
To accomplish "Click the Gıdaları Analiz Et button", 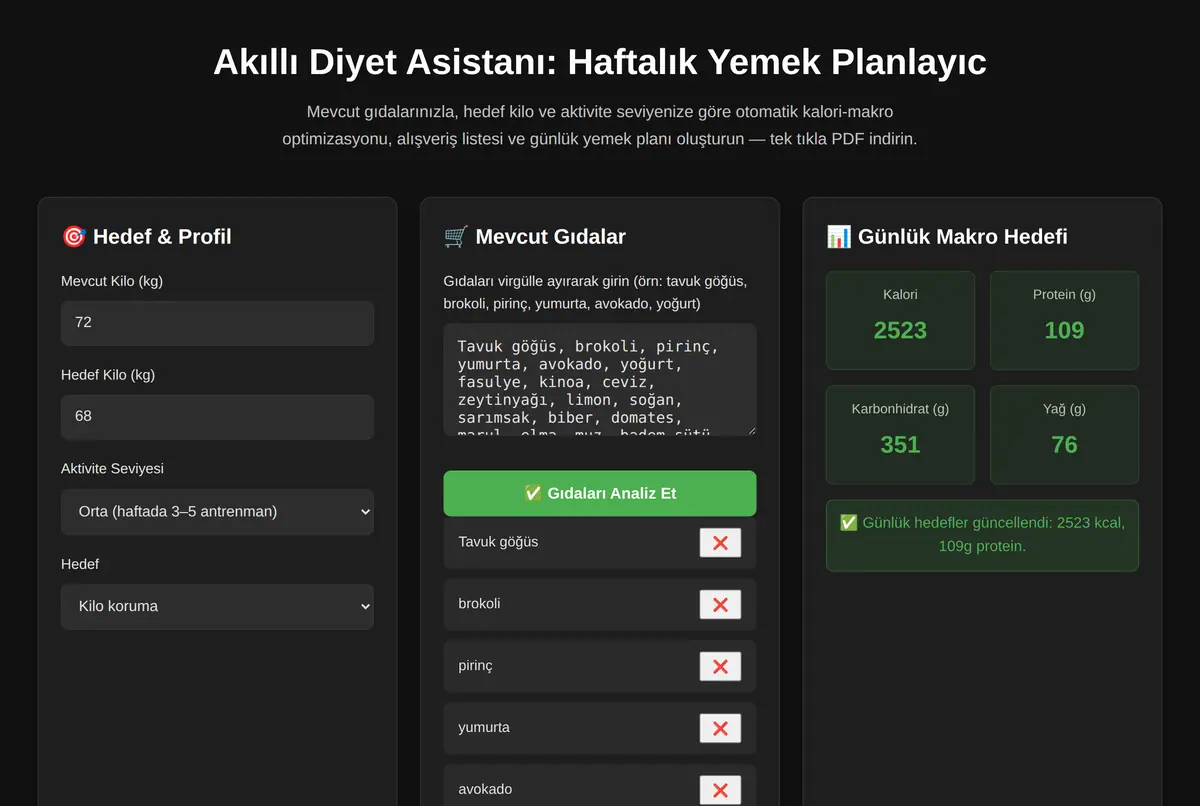I will point(600,493).
